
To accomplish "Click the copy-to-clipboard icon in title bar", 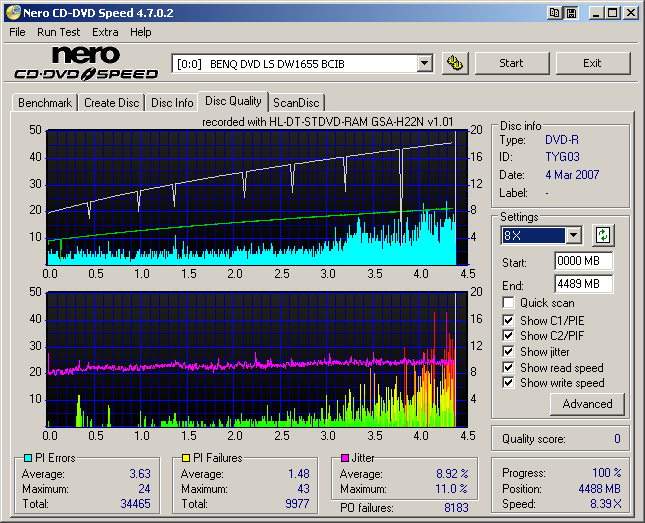I will [554, 13].
